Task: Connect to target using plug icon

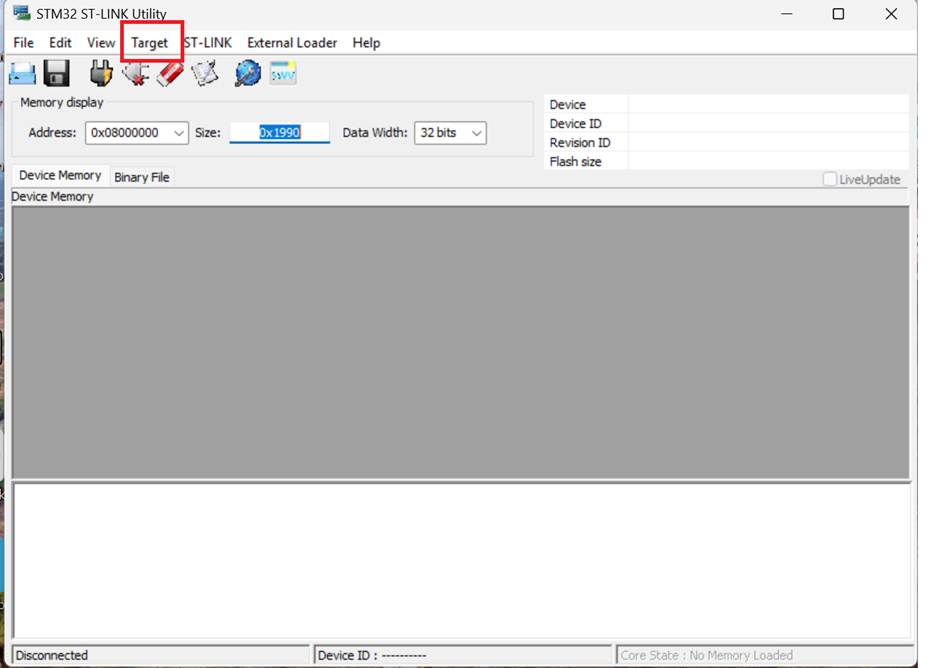Action: (x=101, y=73)
